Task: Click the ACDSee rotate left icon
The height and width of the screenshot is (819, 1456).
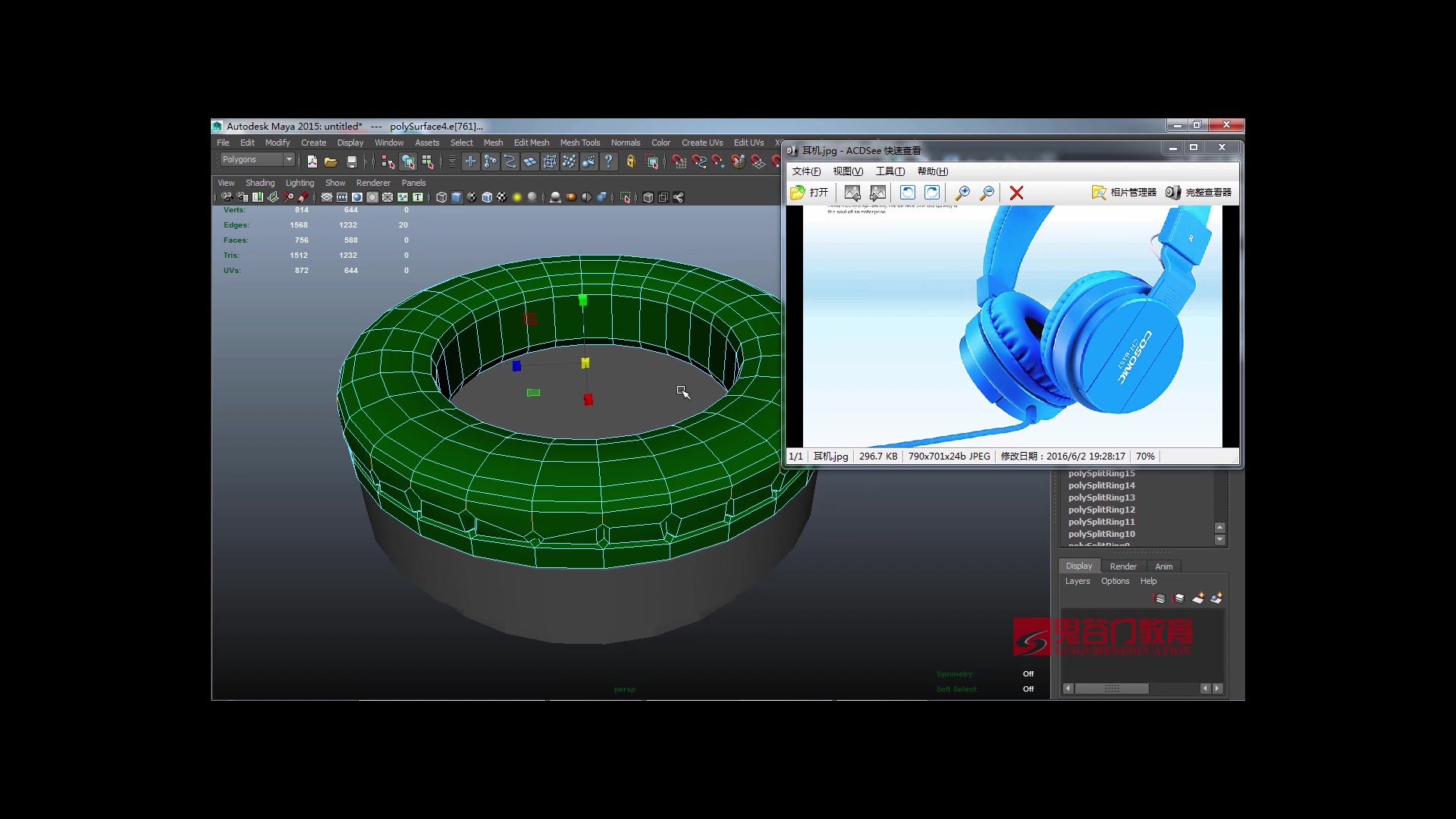Action: click(x=907, y=193)
